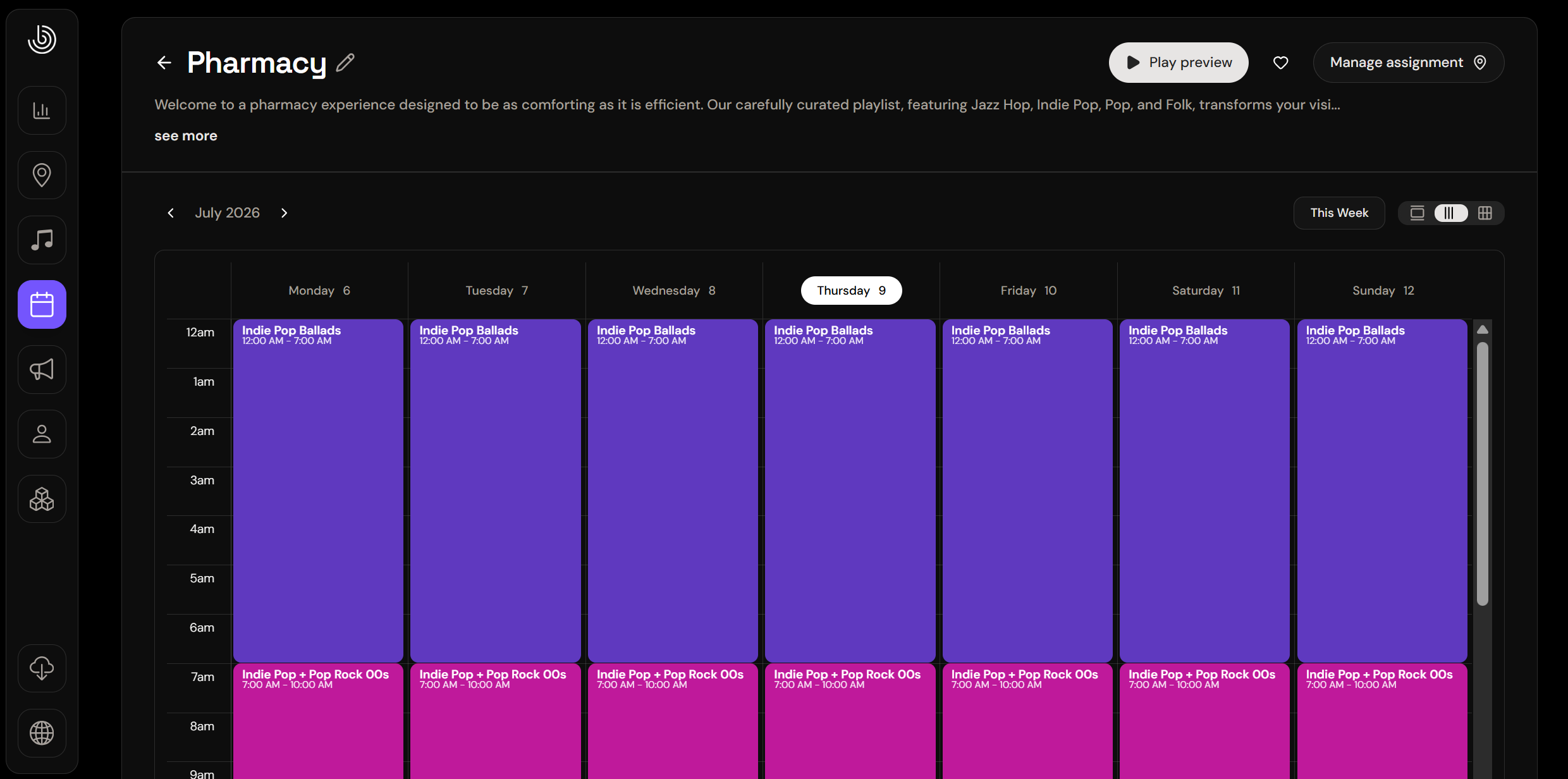This screenshot has height=779, width=1568.
Task: Select Saturday 11 column header
Action: 1206,291
